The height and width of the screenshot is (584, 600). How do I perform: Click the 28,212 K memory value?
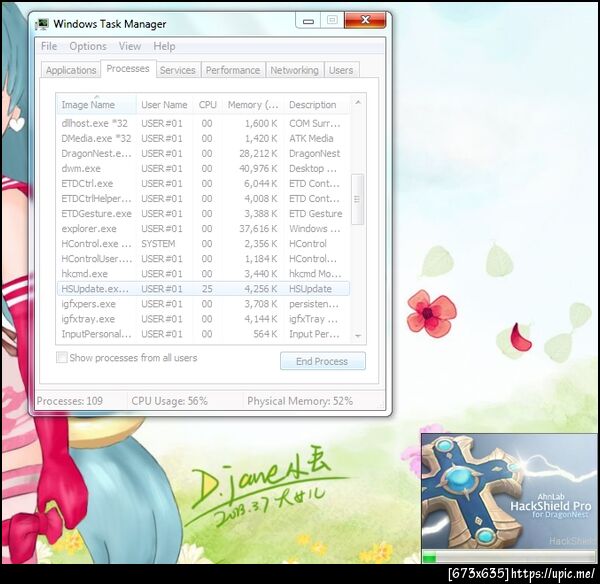click(x=258, y=153)
